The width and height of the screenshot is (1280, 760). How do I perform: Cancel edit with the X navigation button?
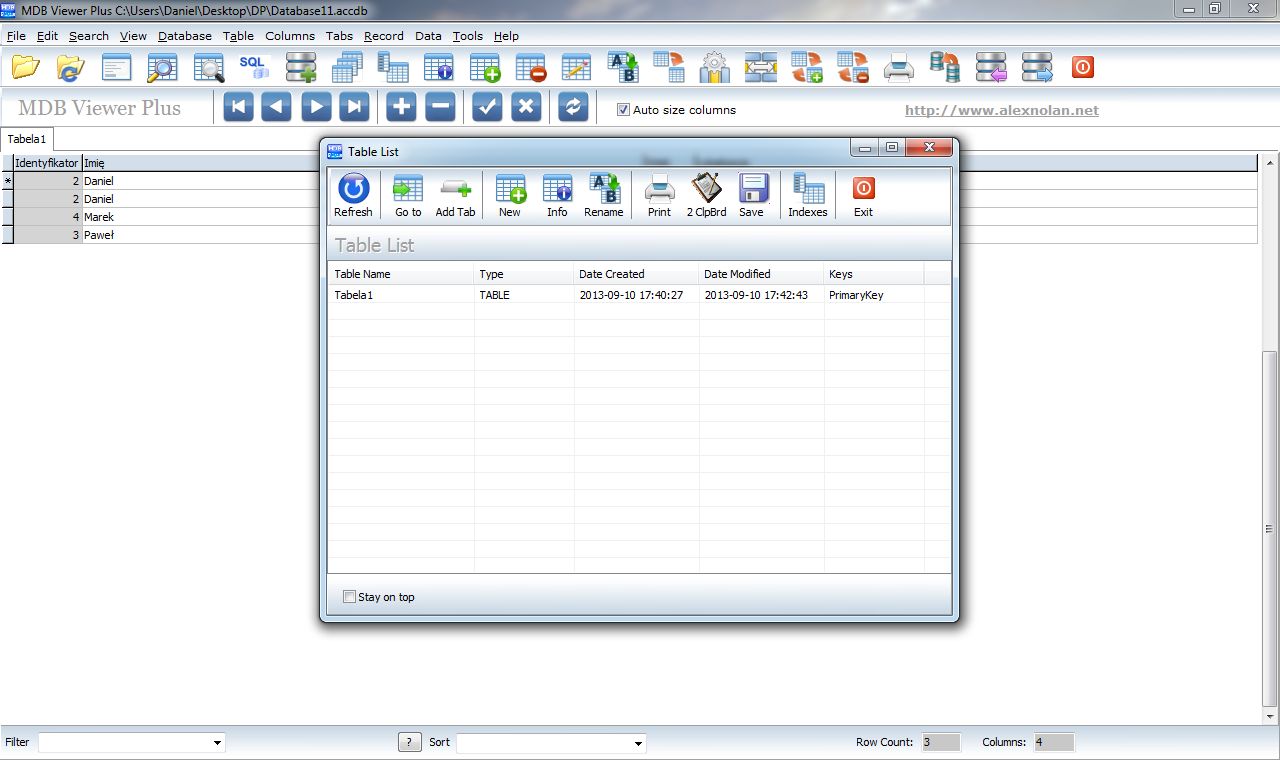526,107
